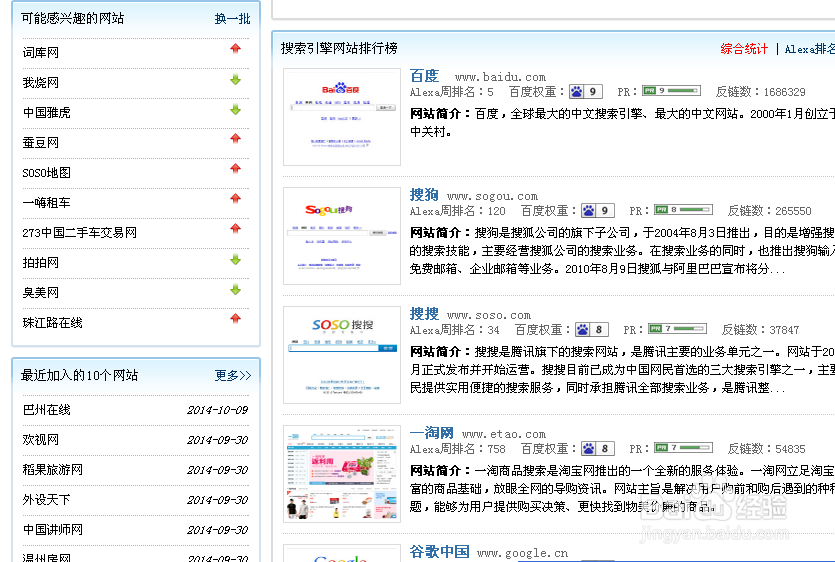Open 蚕豆网 in suggested sites
The image size is (835, 562).
[40, 143]
